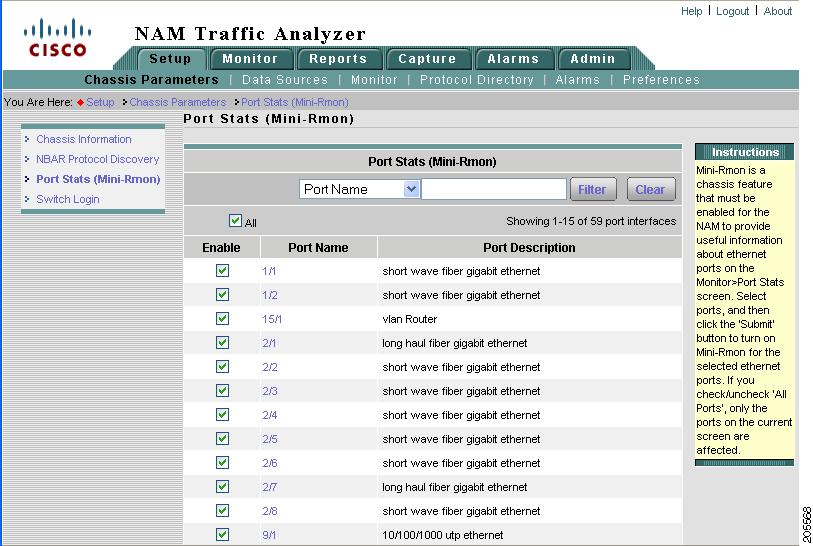
Task: Click the Cisco logo
Action: tap(57, 37)
